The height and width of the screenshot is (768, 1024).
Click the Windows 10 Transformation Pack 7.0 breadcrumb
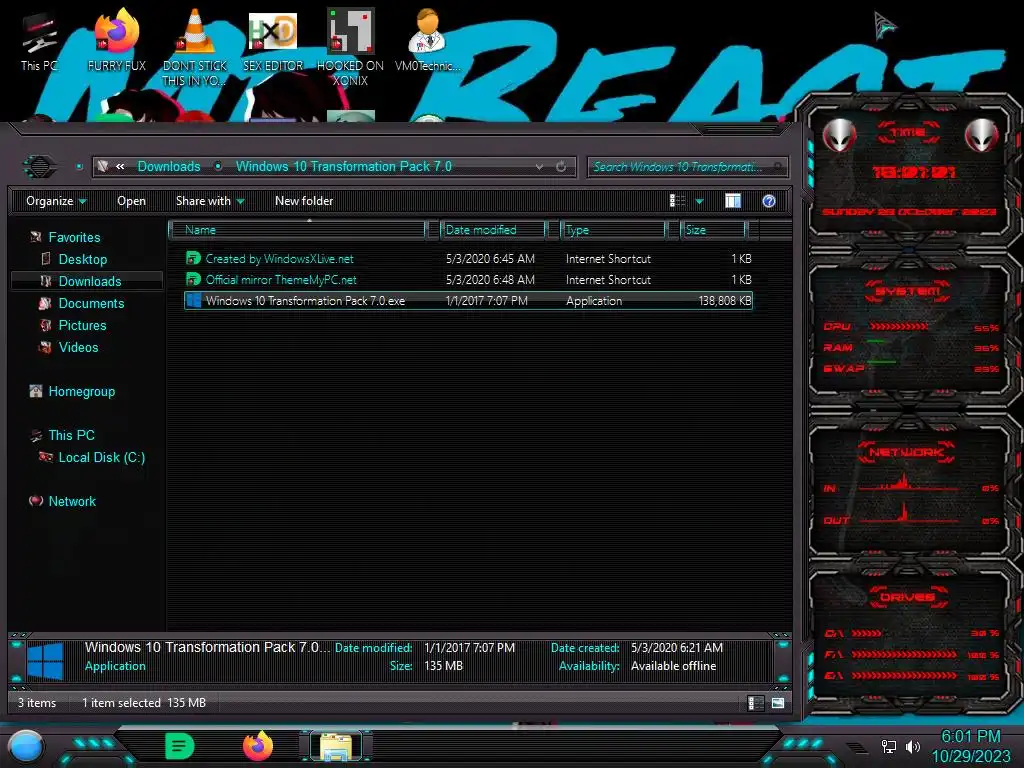coord(344,167)
